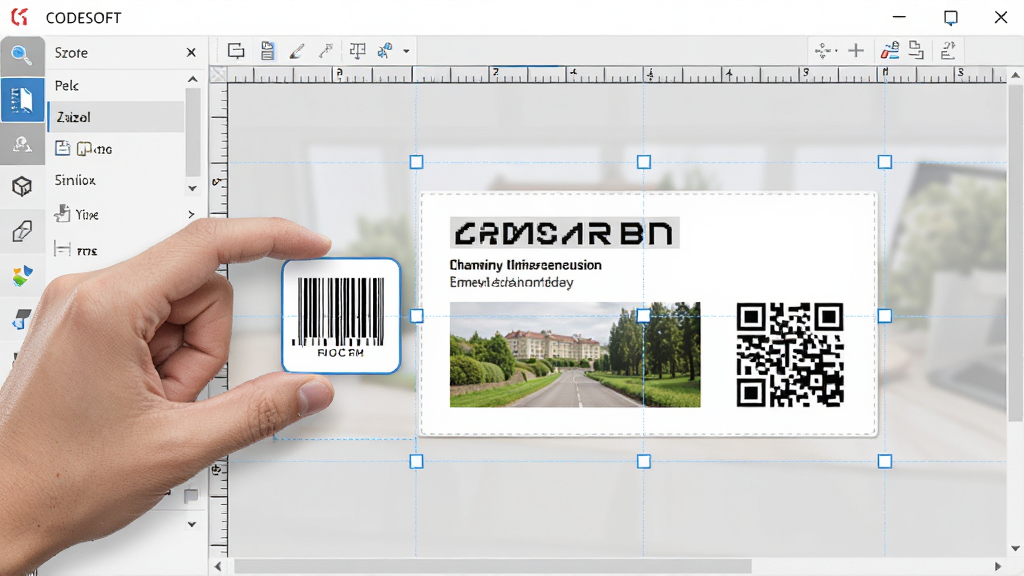The height and width of the screenshot is (576, 1024).
Task: Select the eyedropper tool in the toolbar
Action: [x=326, y=51]
